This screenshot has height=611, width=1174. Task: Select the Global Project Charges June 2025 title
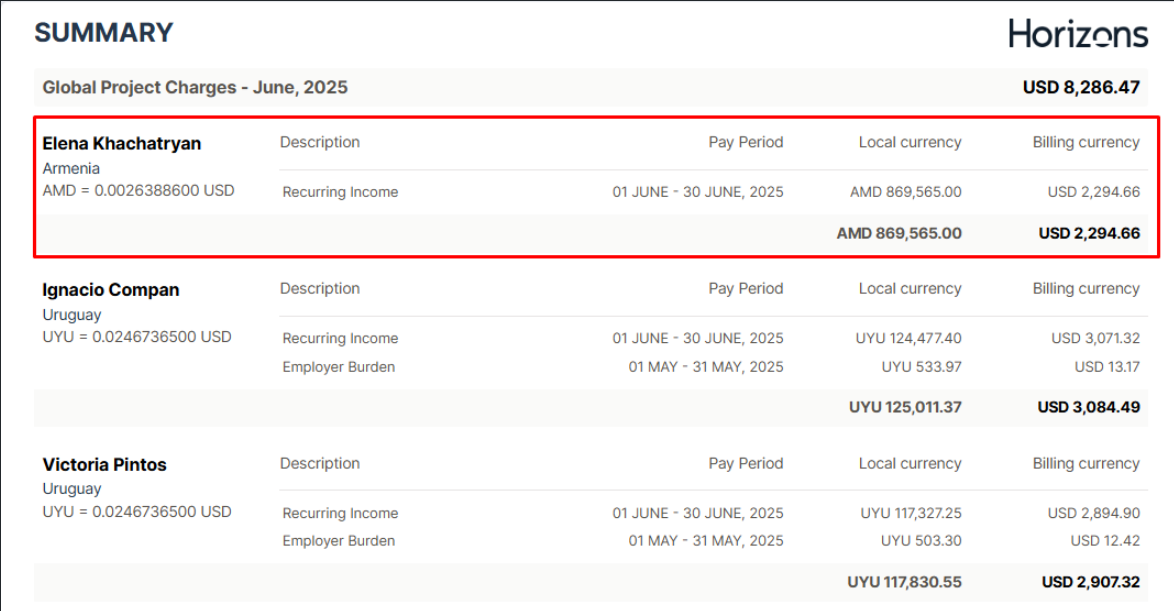pyautogui.click(x=195, y=88)
